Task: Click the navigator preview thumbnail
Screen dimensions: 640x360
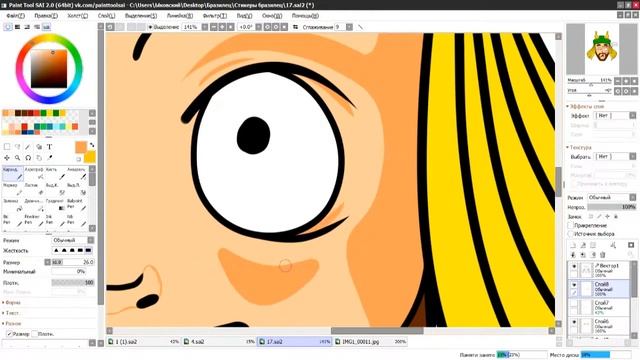Action: click(602, 49)
